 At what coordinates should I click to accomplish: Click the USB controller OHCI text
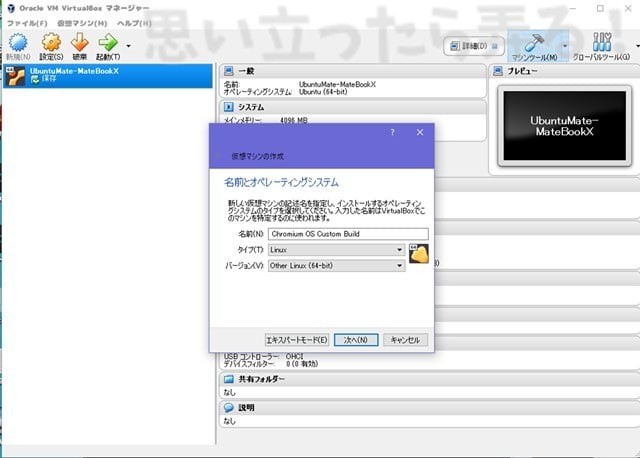(x=294, y=356)
